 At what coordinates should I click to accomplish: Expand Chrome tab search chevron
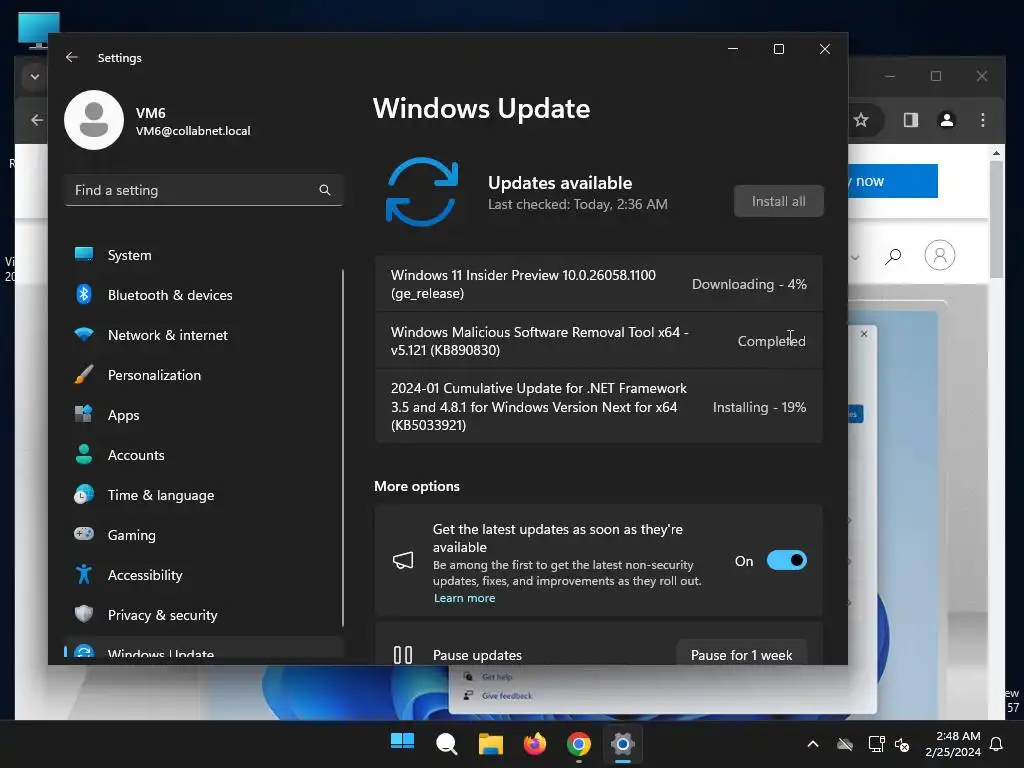(35, 76)
